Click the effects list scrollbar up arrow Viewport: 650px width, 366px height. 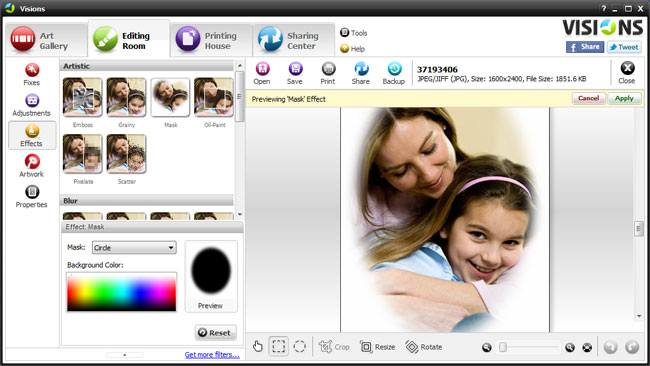point(240,66)
